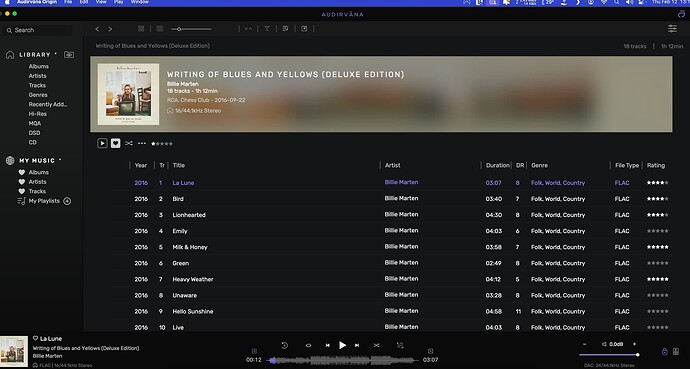Open the filter funnel icon

267,29
